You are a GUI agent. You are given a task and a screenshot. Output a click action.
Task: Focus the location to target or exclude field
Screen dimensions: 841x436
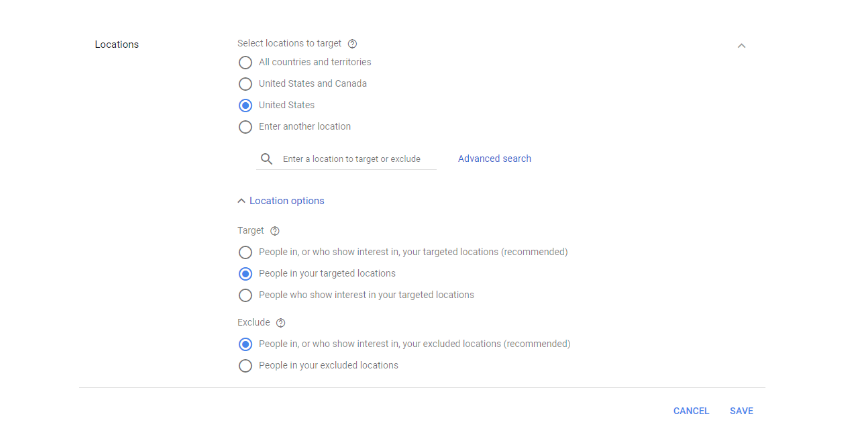pos(346,159)
